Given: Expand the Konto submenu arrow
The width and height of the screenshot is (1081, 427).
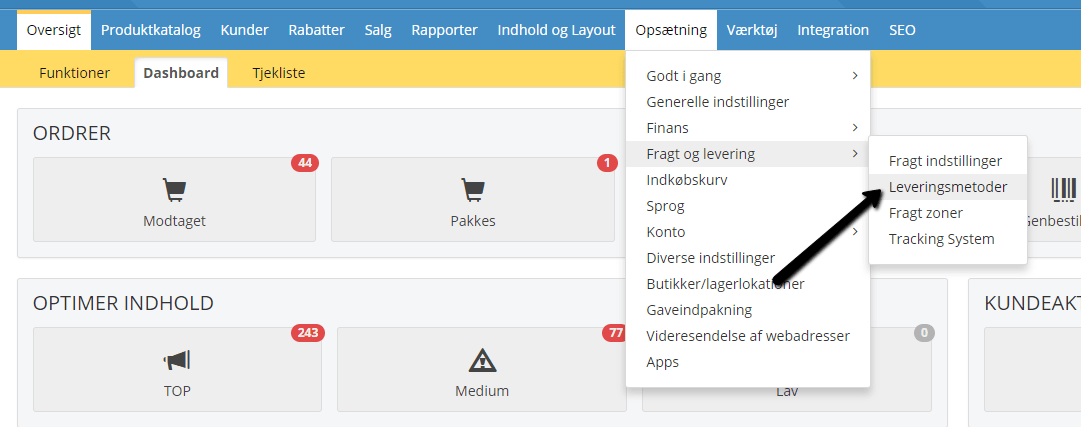Looking at the screenshot, I should [x=855, y=232].
